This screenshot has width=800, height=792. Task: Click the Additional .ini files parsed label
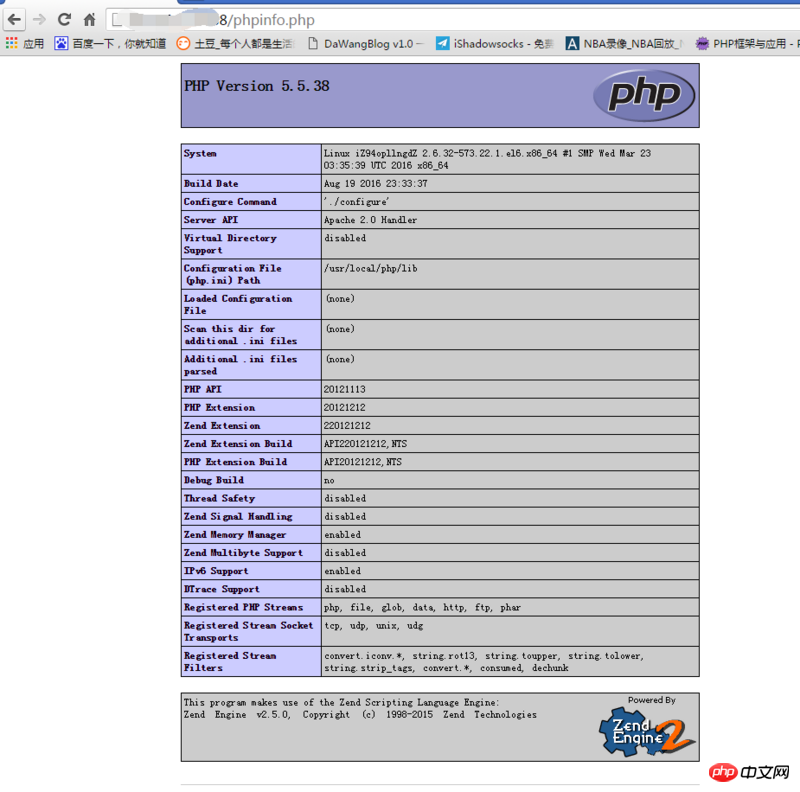(240, 365)
